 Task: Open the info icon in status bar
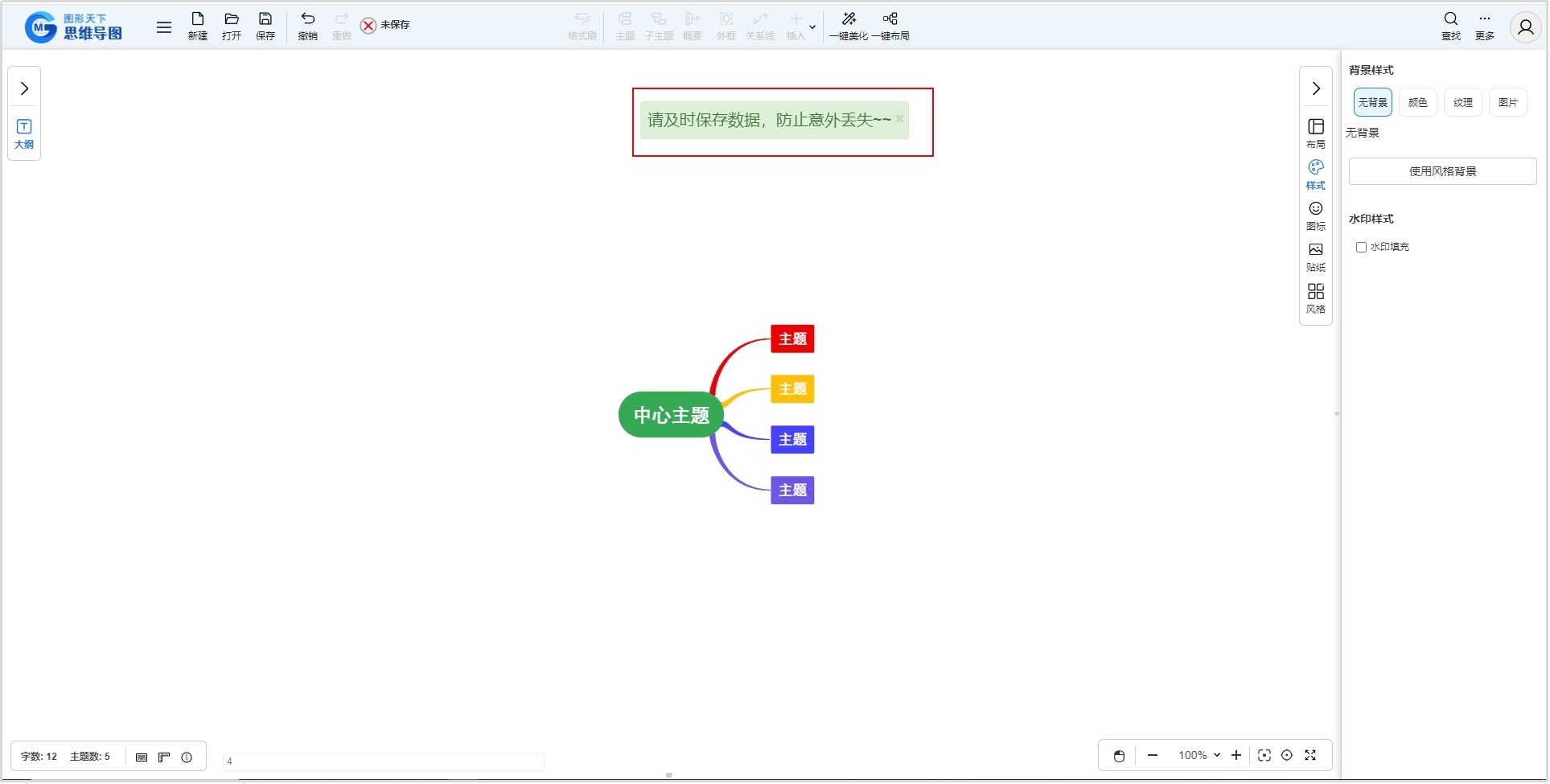(x=187, y=757)
